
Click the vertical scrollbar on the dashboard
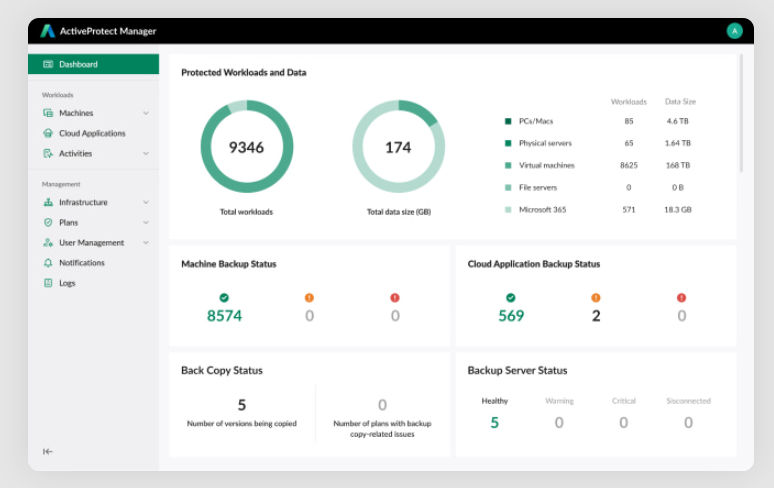[x=741, y=115]
